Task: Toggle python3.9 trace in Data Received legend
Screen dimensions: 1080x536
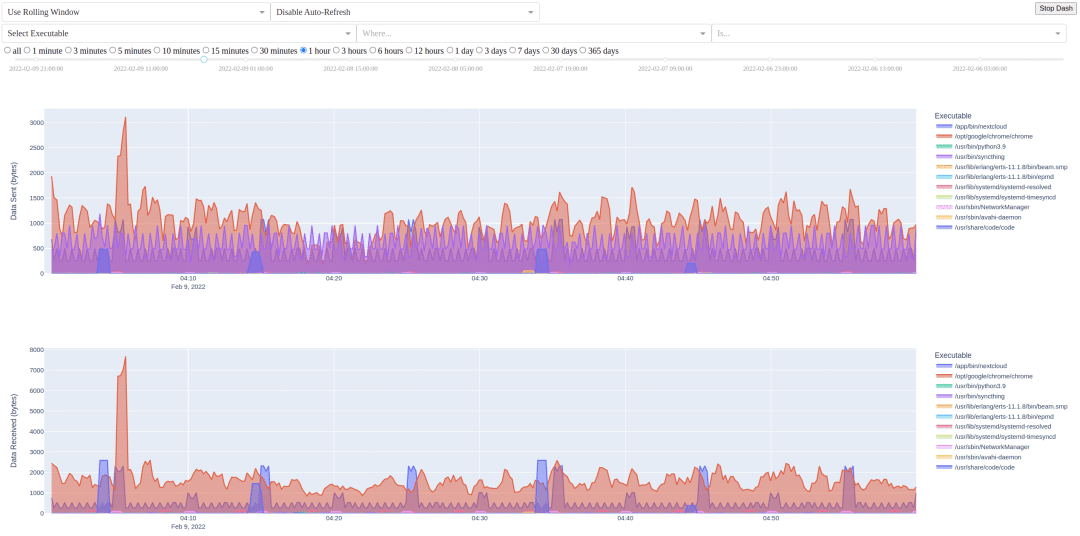Action: 970,386
